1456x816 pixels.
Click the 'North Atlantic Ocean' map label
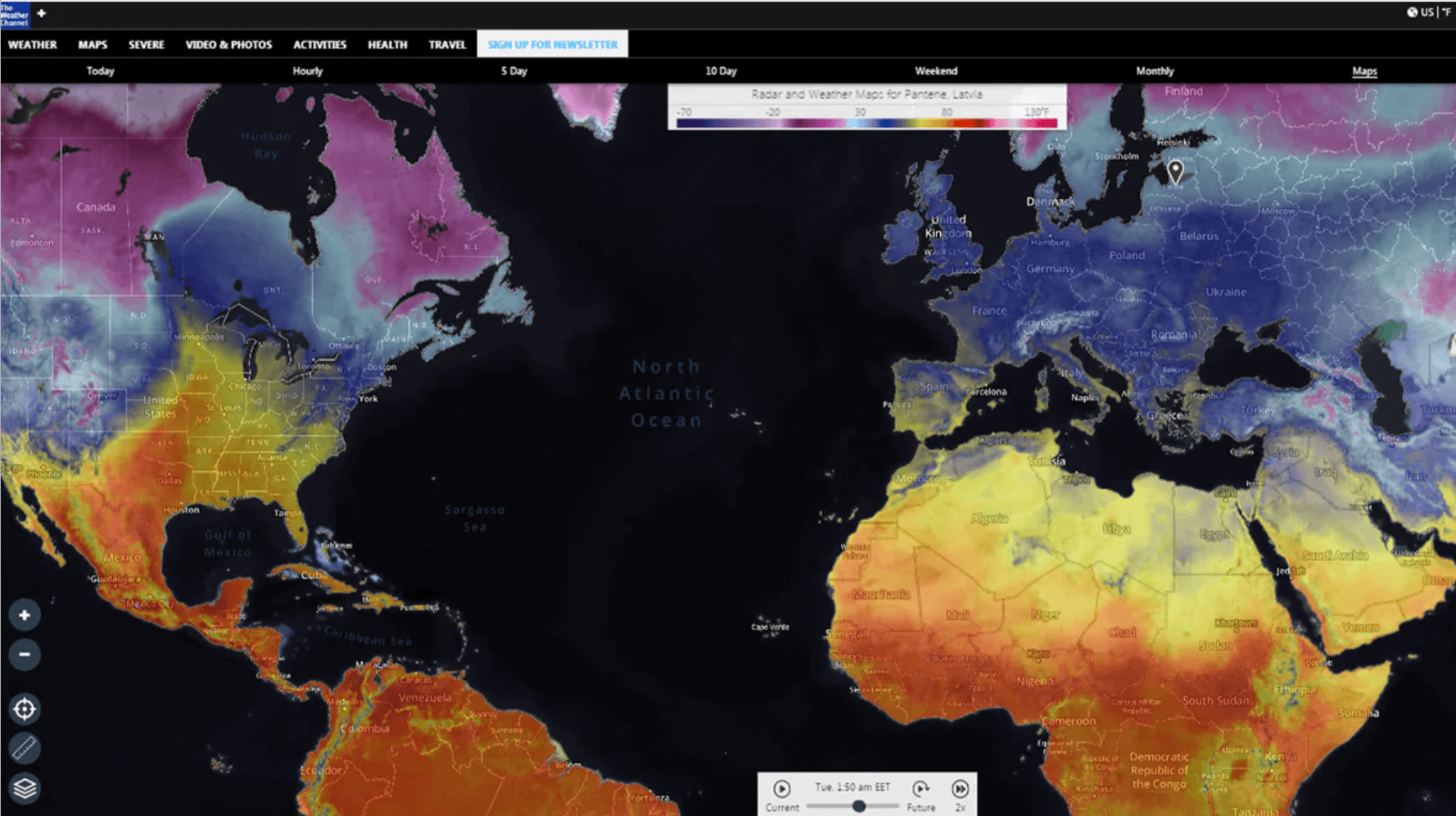pos(667,393)
